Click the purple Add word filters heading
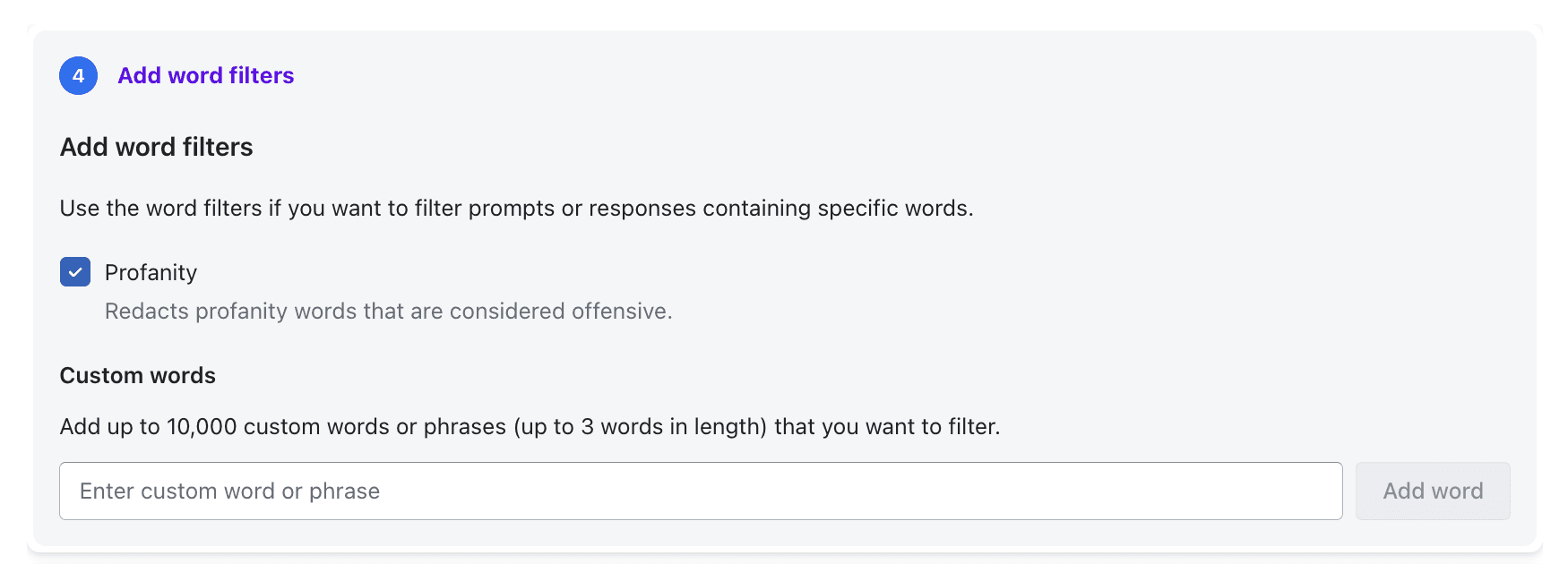 coord(205,75)
